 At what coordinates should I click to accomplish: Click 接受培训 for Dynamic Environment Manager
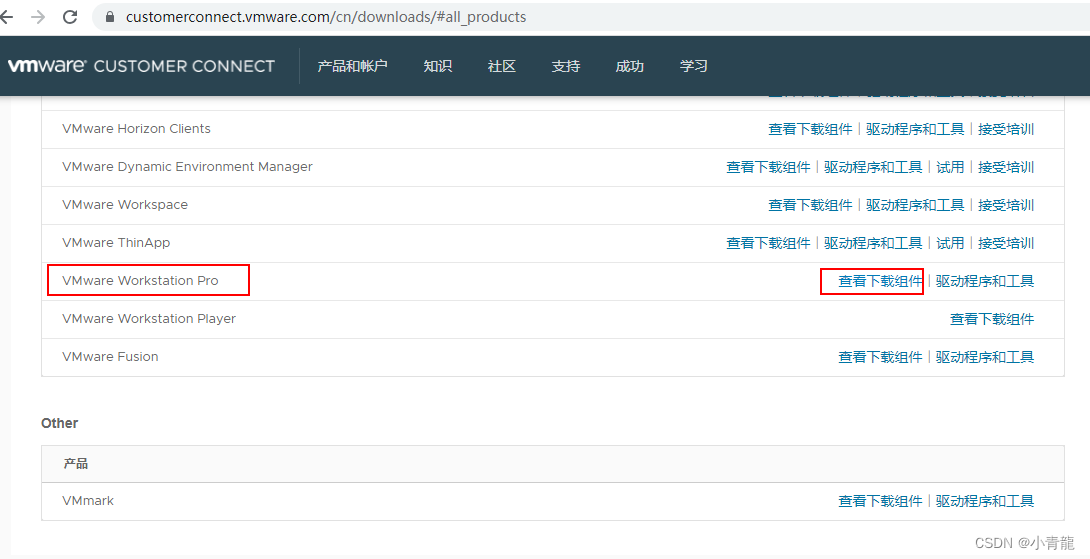pos(1006,168)
